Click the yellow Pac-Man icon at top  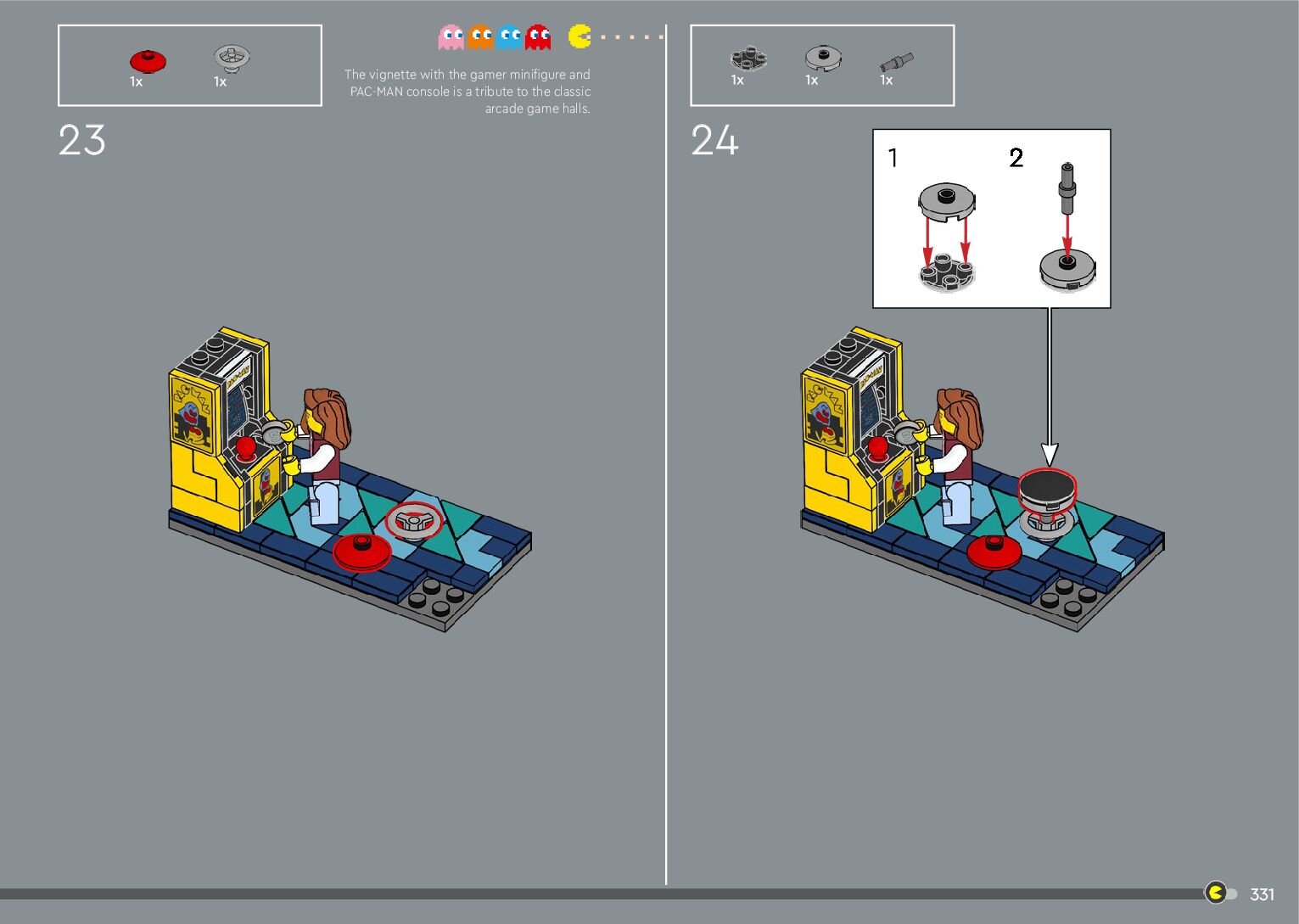(580, 36)
